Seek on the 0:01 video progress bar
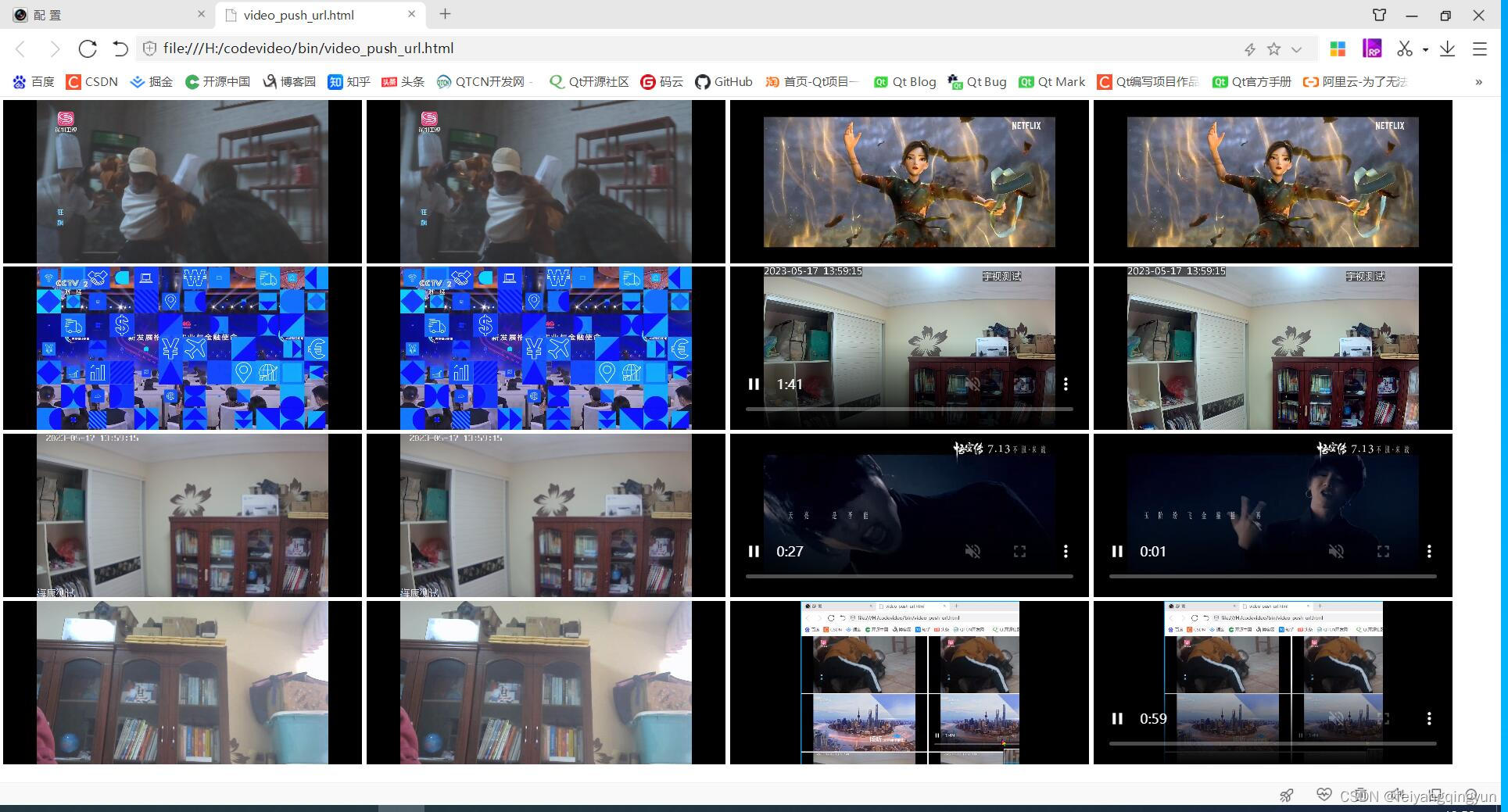This screenshot has height=812, width=1508. (x=1273, y=576)
